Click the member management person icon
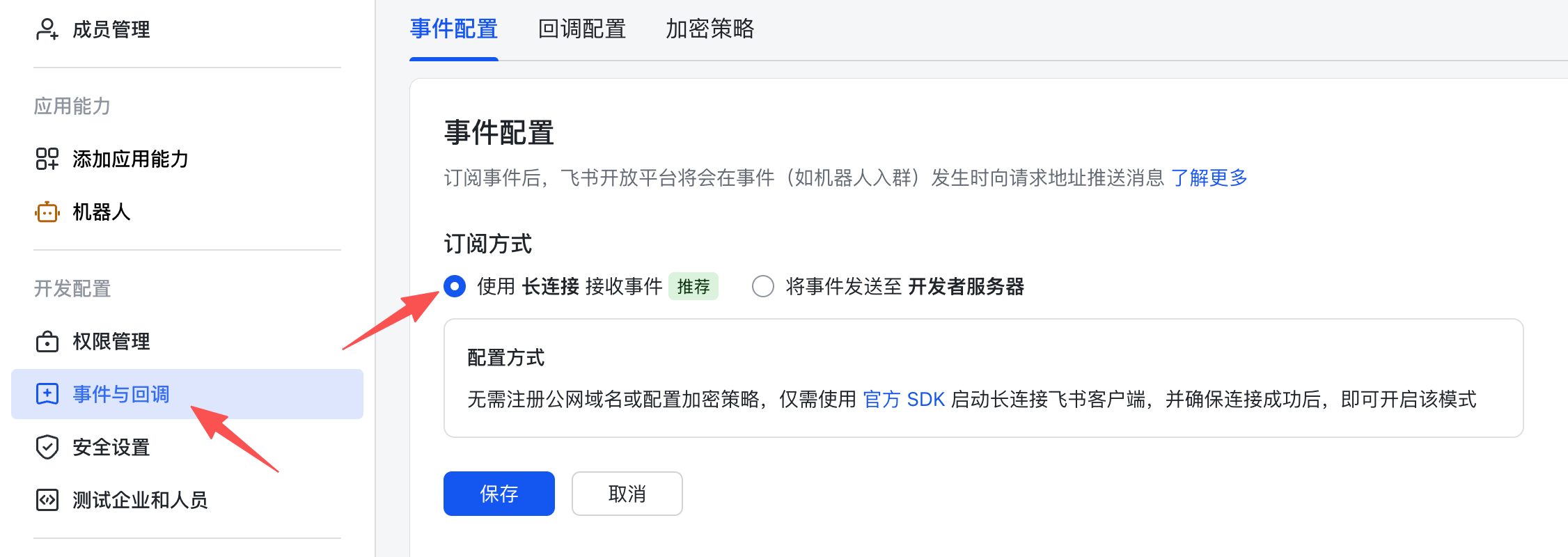 point(47,29)
